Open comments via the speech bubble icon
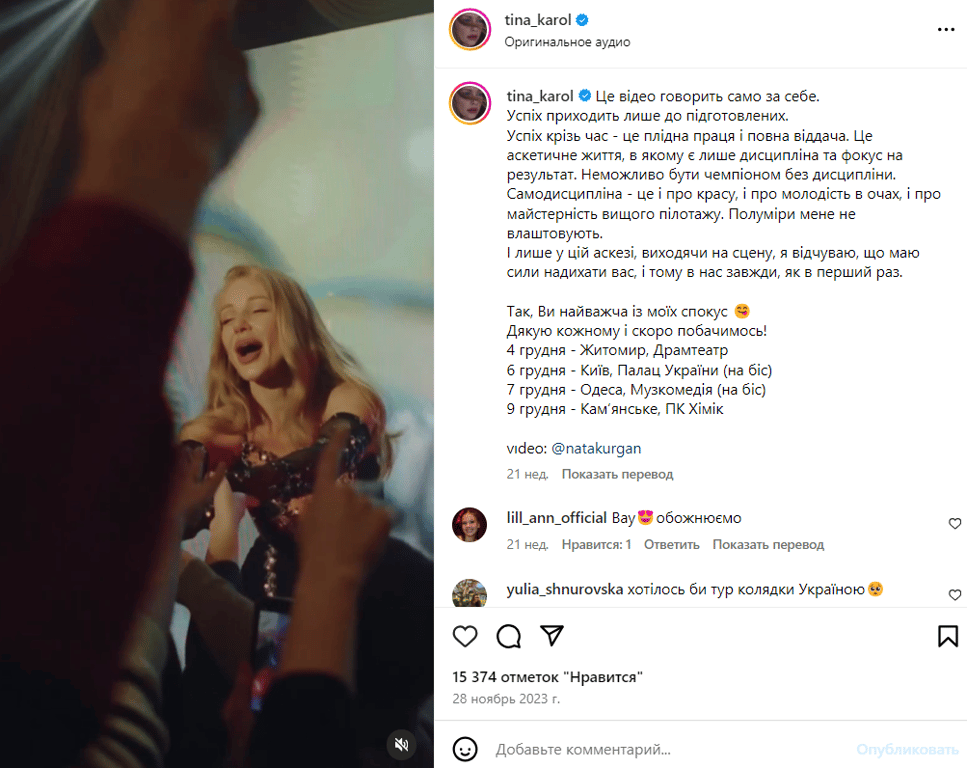The width and height of the screenshot is (967, 768). [x=508, y=636]
